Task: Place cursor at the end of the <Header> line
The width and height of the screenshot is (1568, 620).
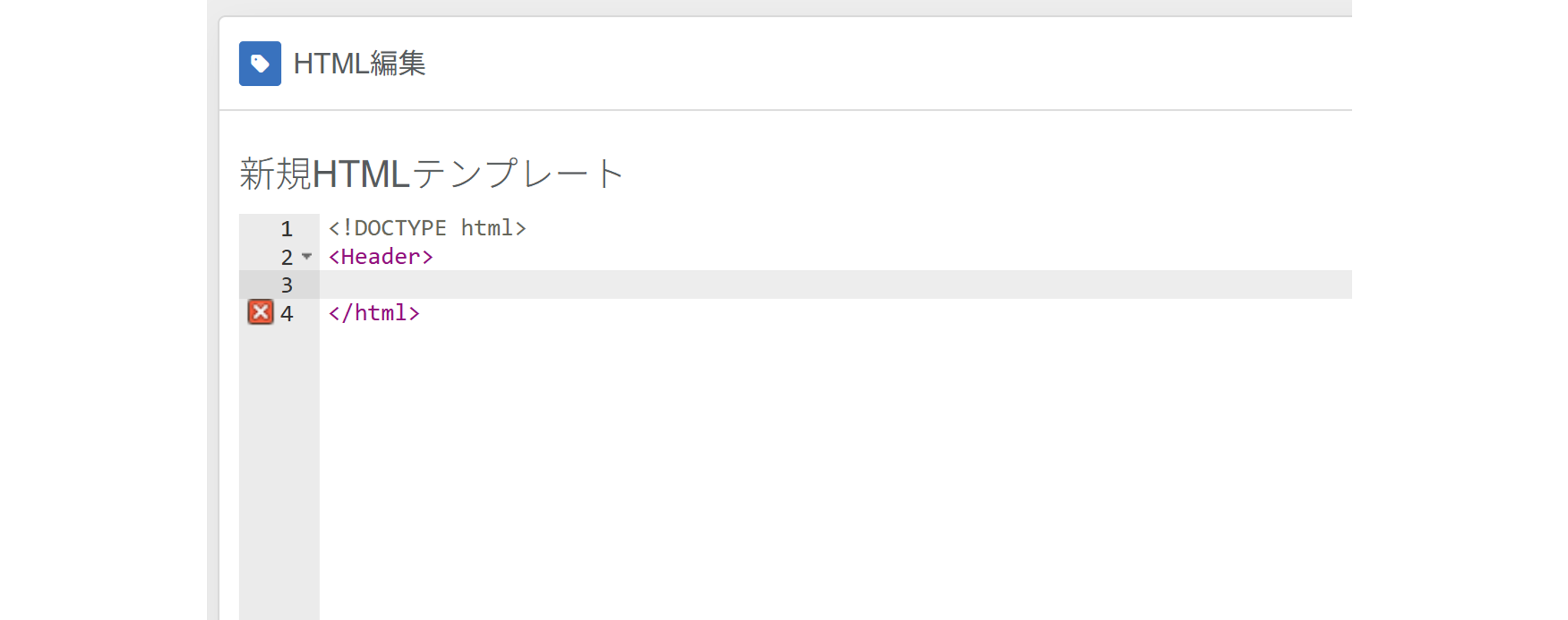Action: (435, 257)
